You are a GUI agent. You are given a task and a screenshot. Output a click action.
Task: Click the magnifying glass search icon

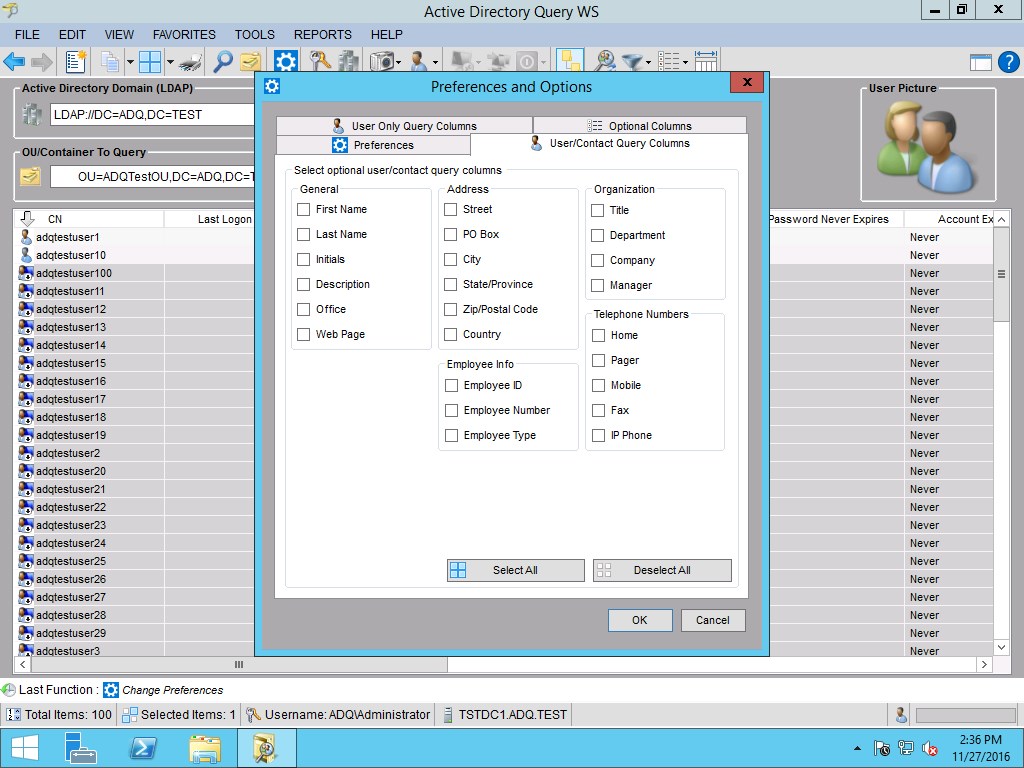click(x=223, y=62)
